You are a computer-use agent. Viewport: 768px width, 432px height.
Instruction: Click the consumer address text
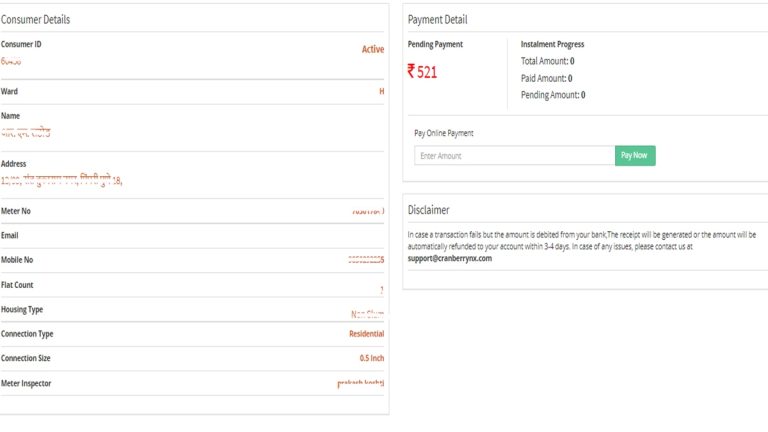pos(61,180)
